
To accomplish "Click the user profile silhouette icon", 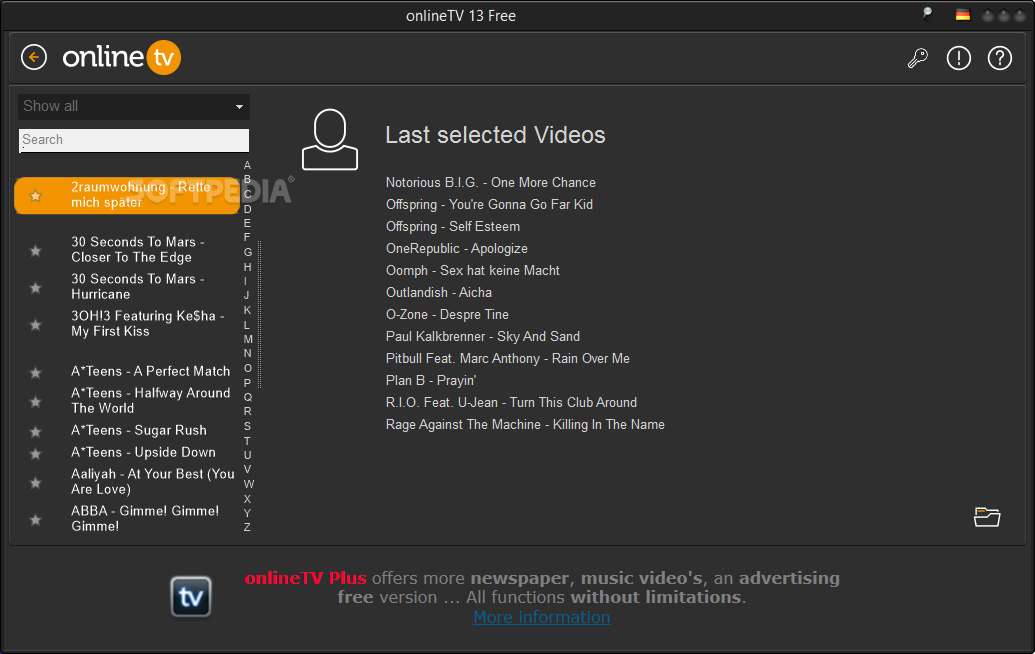I will click(329, 139).
